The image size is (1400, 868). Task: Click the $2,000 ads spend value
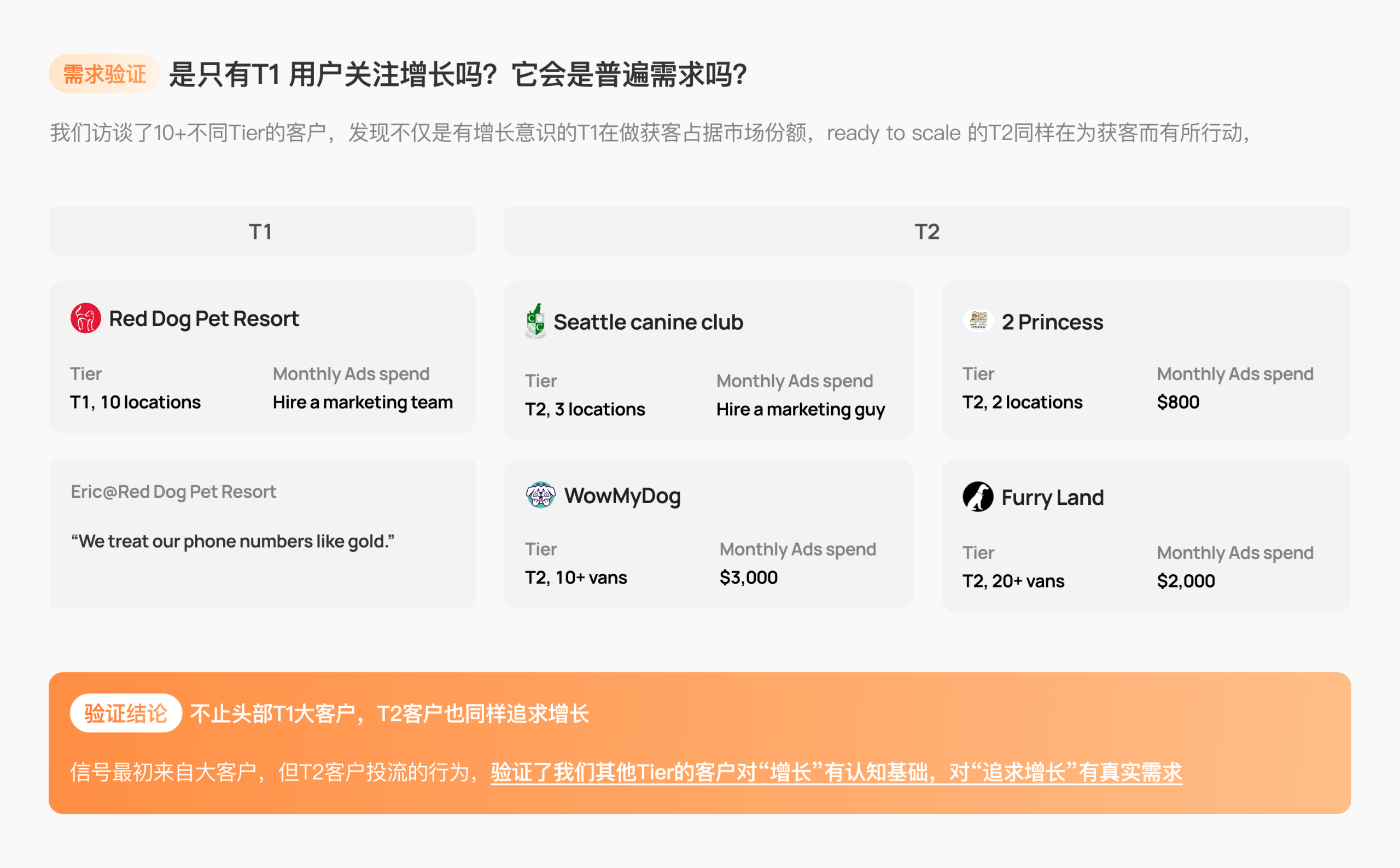coord(1186,581)
